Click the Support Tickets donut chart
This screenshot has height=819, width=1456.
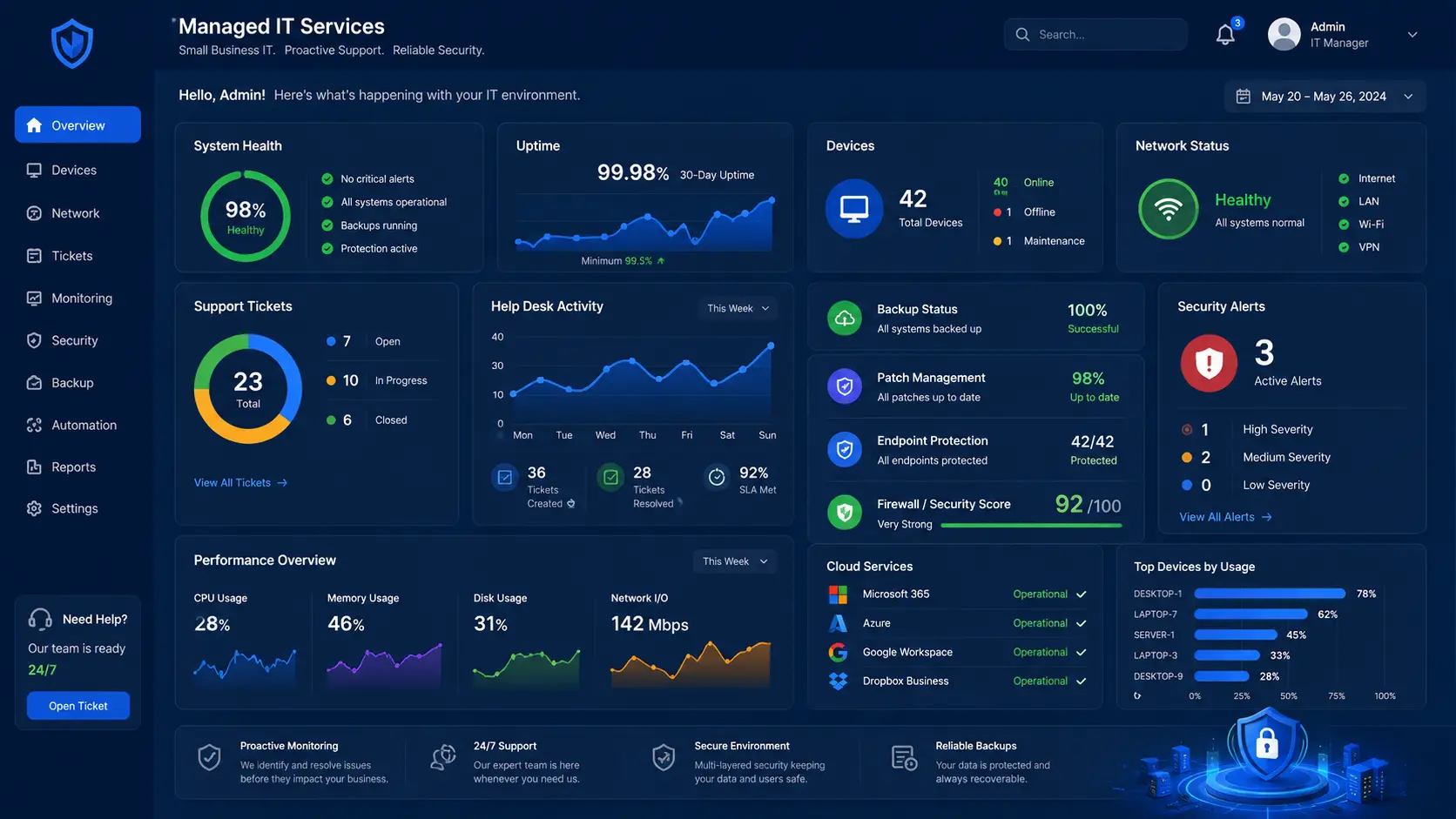click(248, 389)
